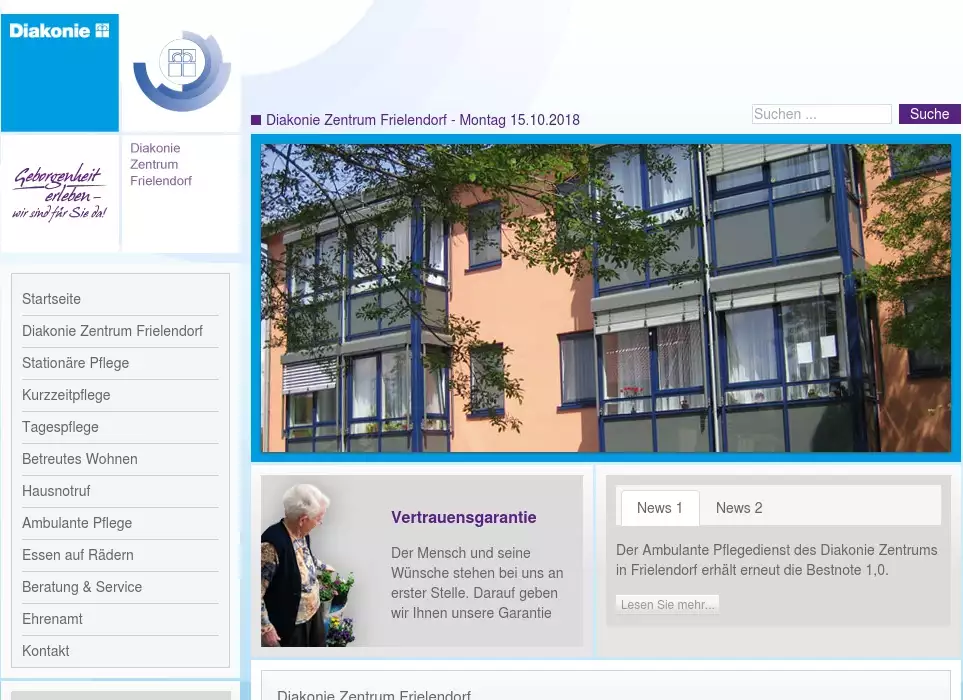Image resolution: width=963 pixels, height=700 pixels.
Task: Choose Essen auf Rädern
Action: [78, 555]
